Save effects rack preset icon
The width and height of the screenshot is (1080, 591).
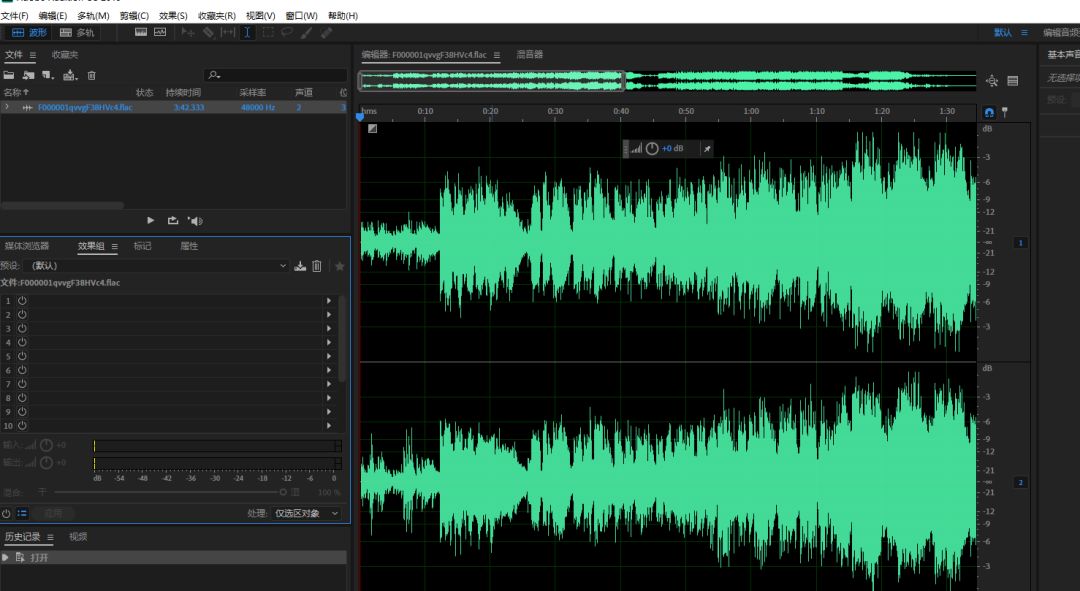(300, 266)
